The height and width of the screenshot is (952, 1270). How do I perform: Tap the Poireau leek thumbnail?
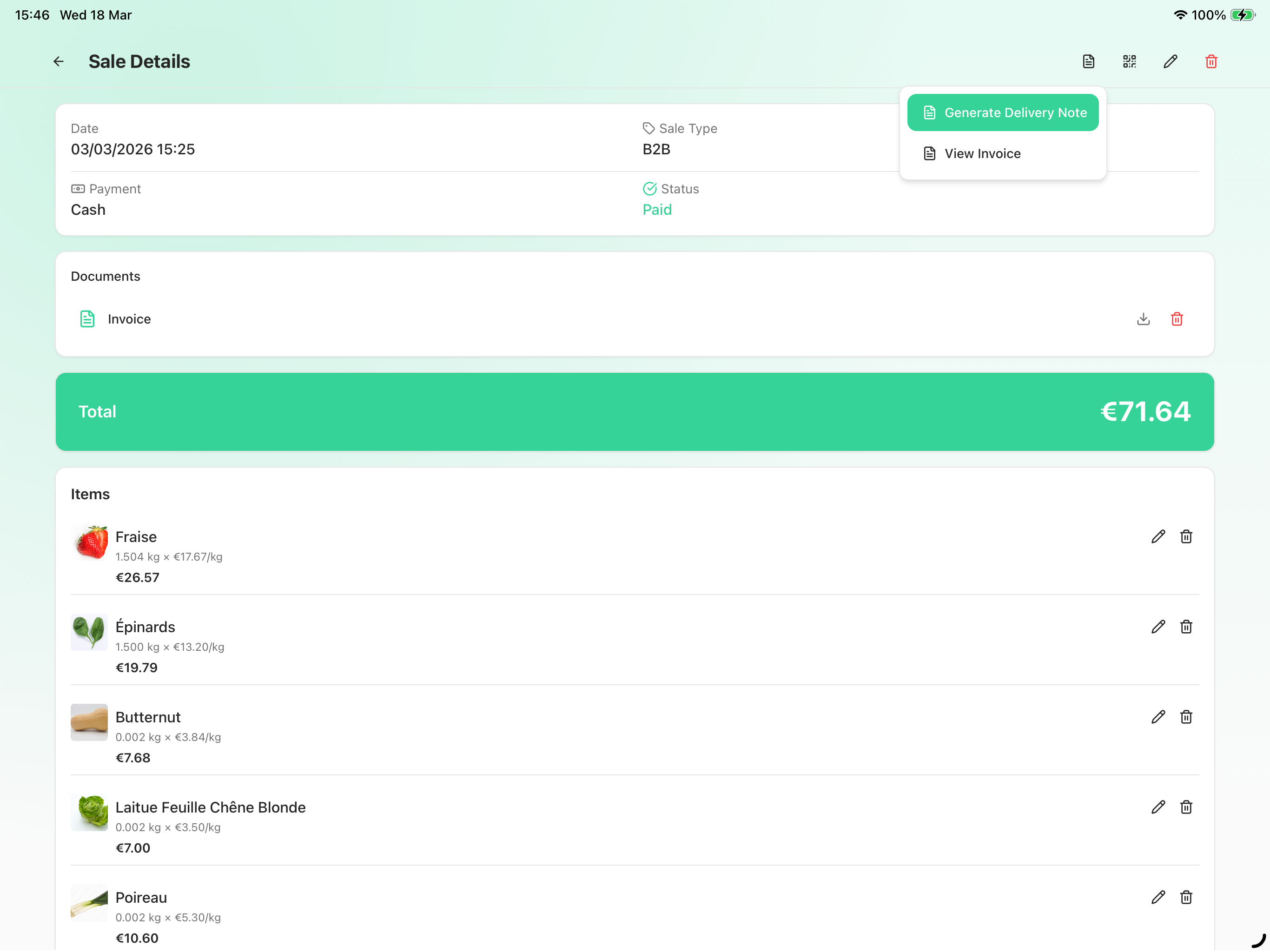click(x=90, y=903)
